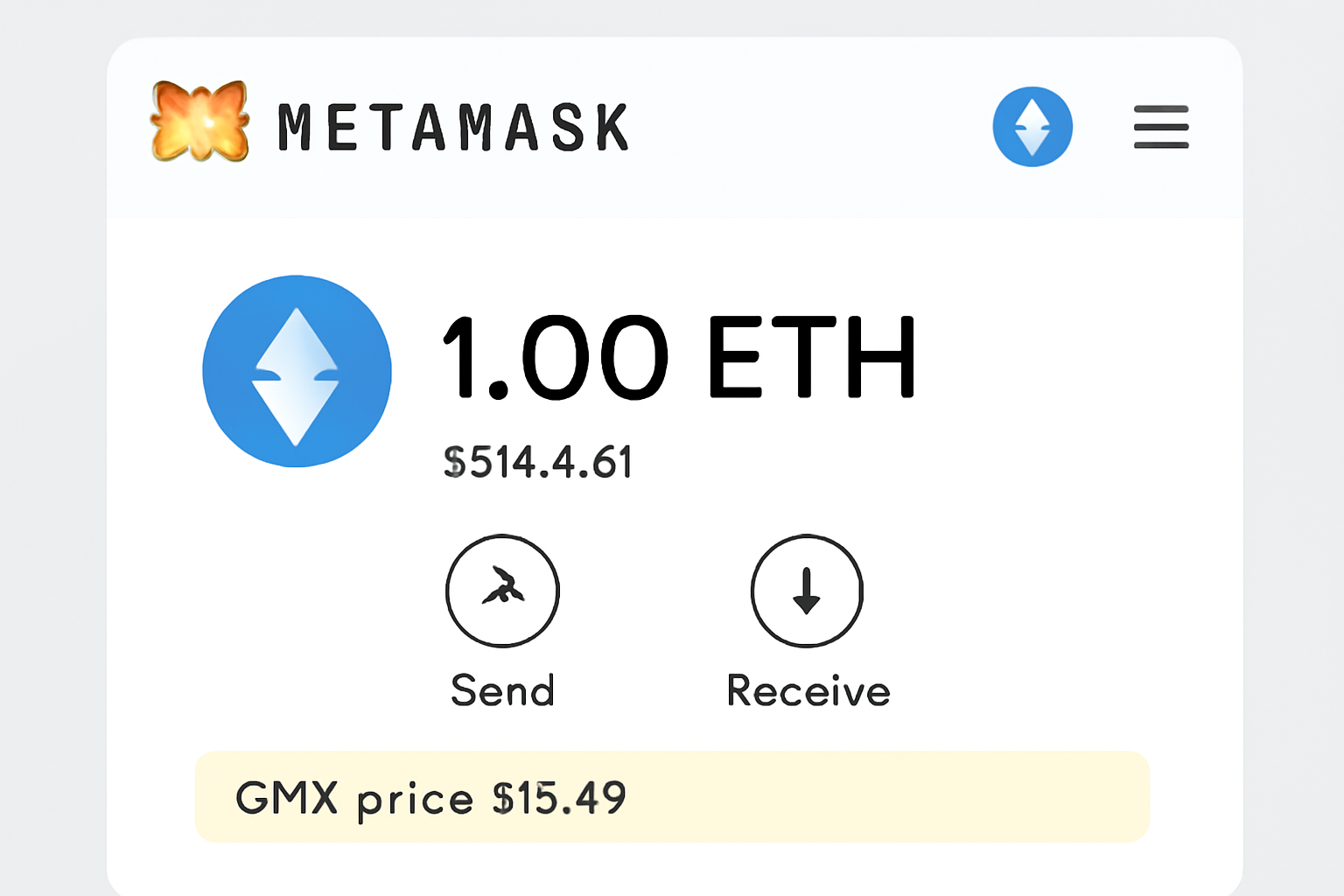Click the Send paper-plane icon
This screenshot has width=1344, height=896.
[x=503, y=591]
